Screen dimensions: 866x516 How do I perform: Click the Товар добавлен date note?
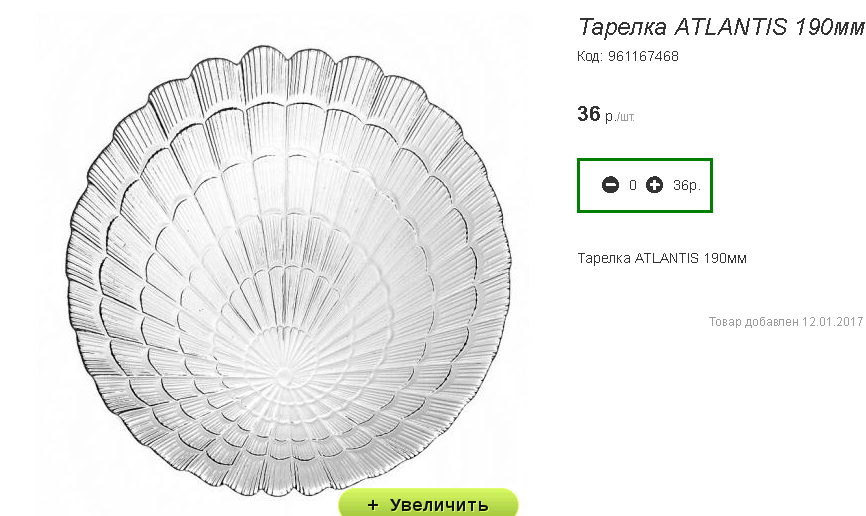click(785, 322)
